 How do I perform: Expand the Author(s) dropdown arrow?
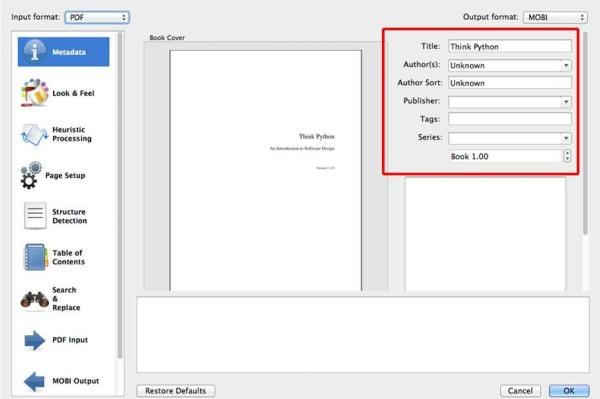coord(566,65)
